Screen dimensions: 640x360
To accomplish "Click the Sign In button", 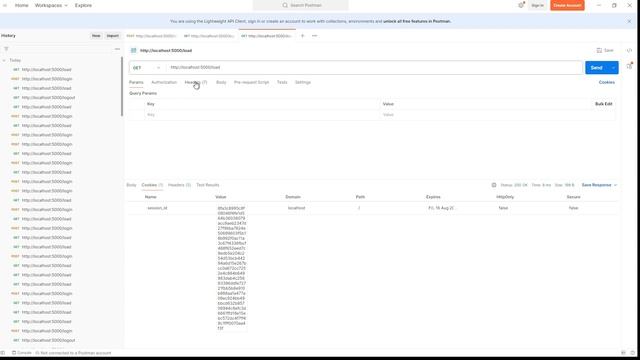I will (537, 5).
